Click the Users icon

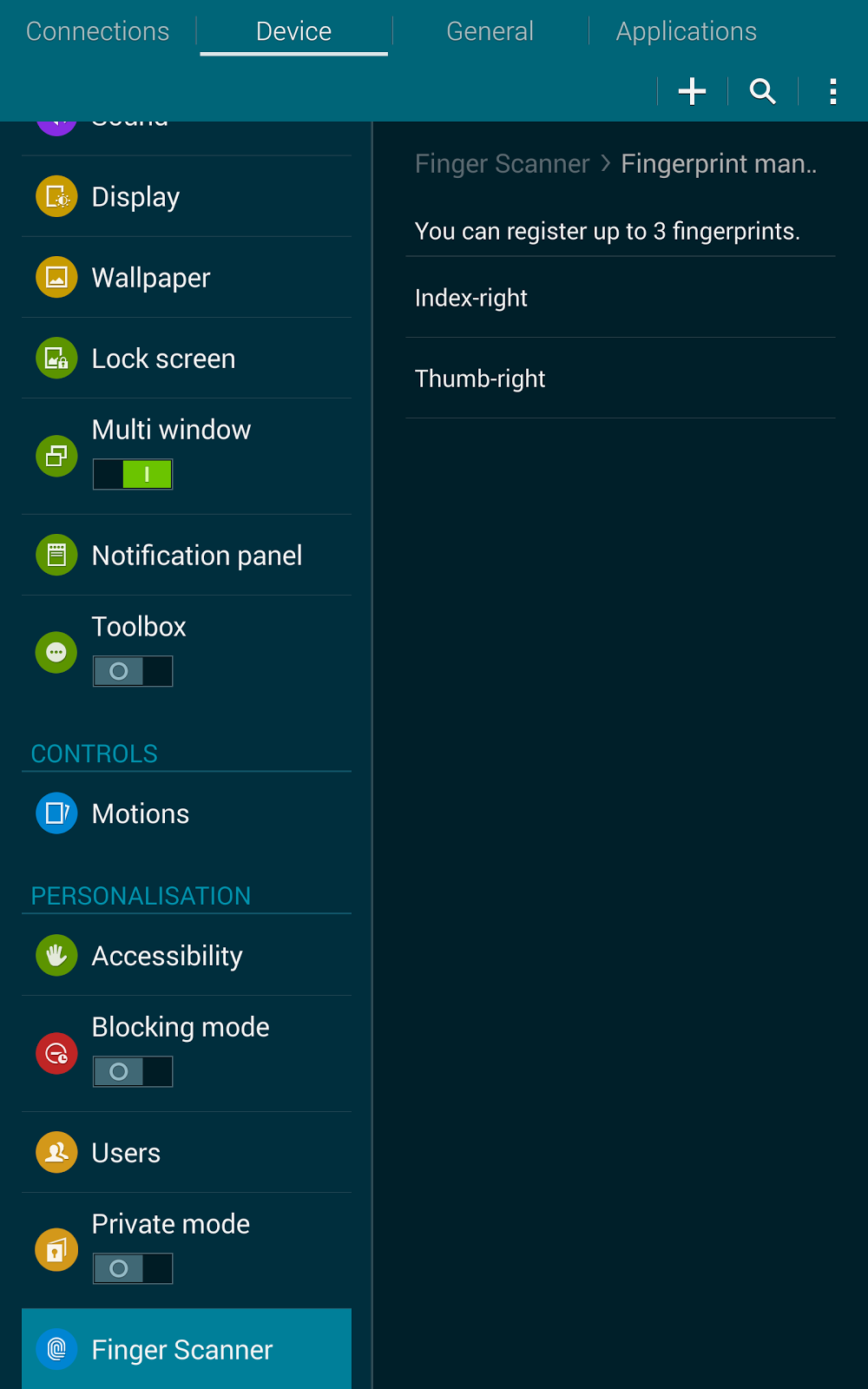56,1153
